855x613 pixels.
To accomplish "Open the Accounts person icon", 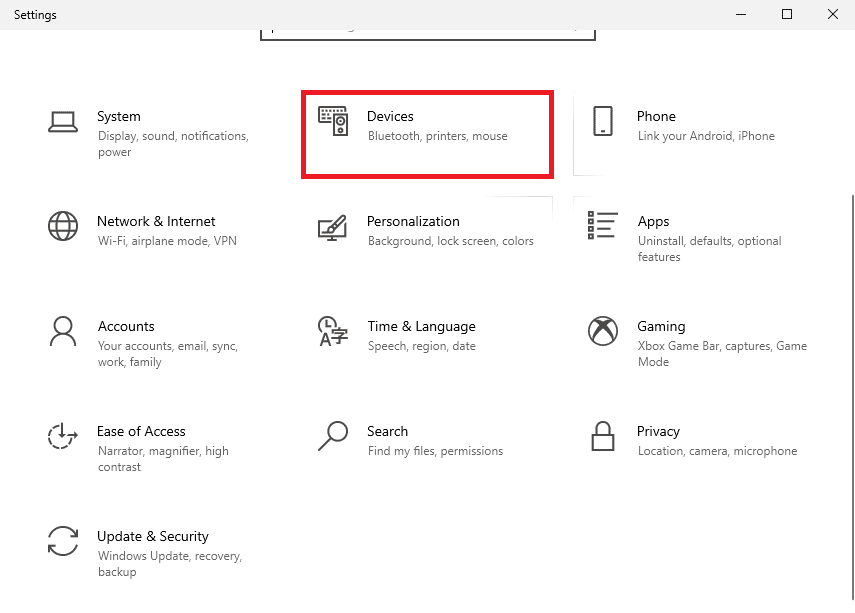I will [63, 331].
